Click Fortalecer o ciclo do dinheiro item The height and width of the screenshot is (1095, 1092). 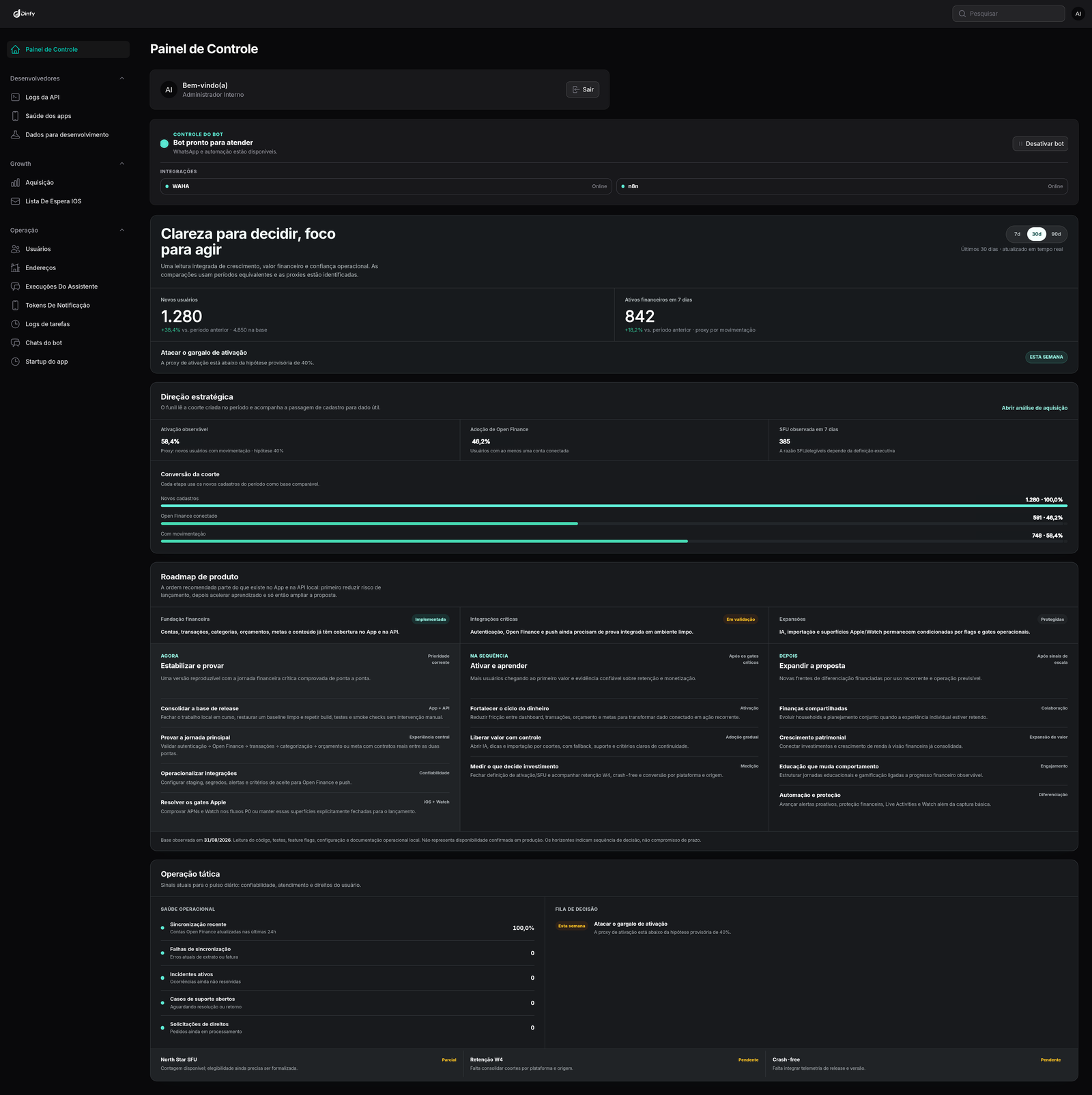click(x=614, y=713)
